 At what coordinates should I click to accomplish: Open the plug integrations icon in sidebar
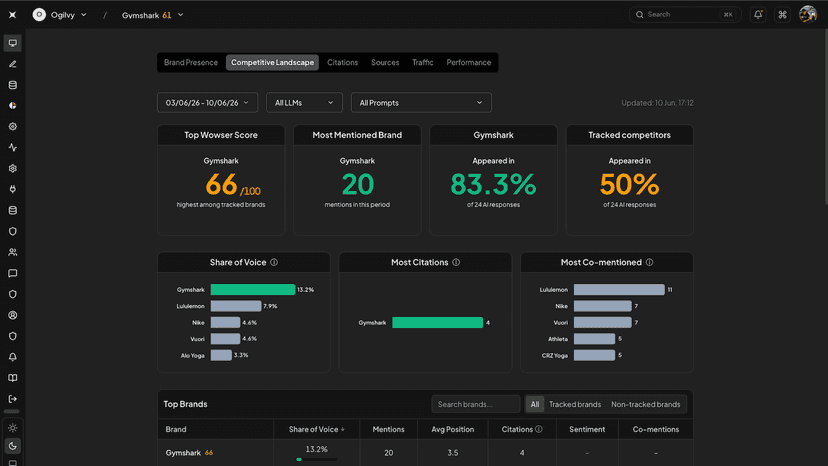[13, 189]
